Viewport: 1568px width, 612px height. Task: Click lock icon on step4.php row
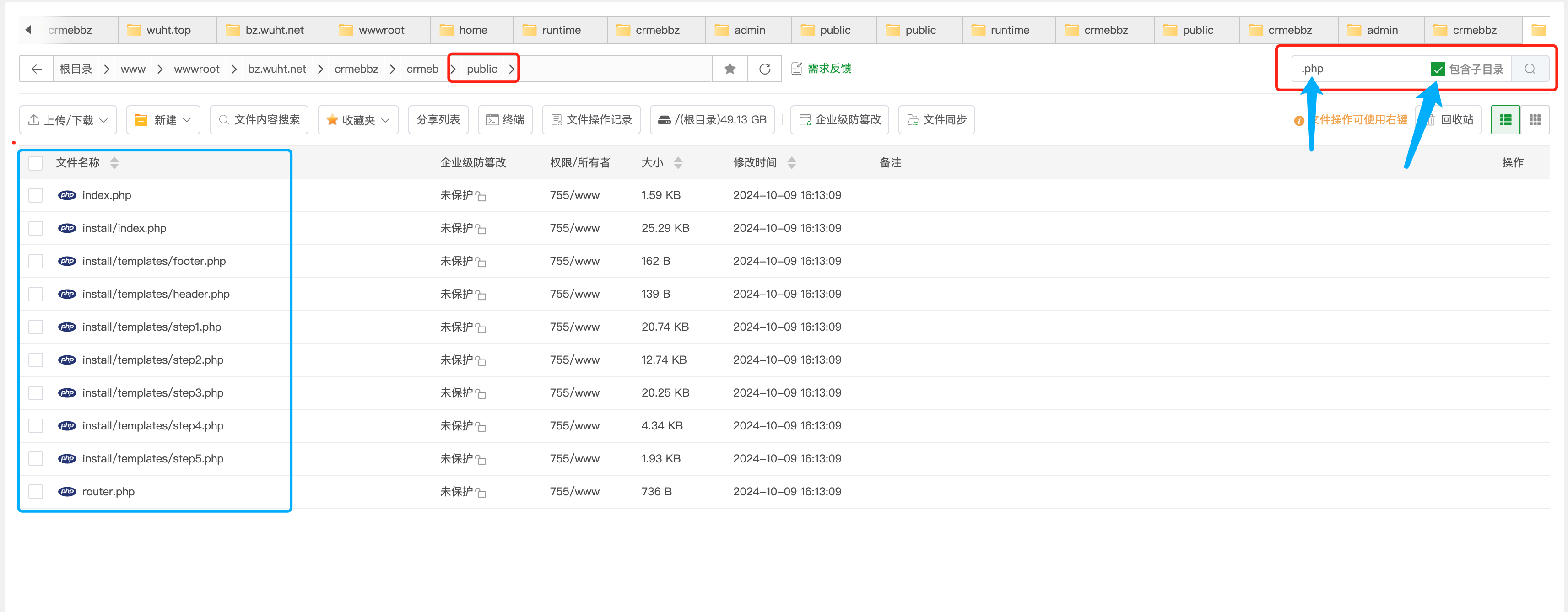coord(481,426)
